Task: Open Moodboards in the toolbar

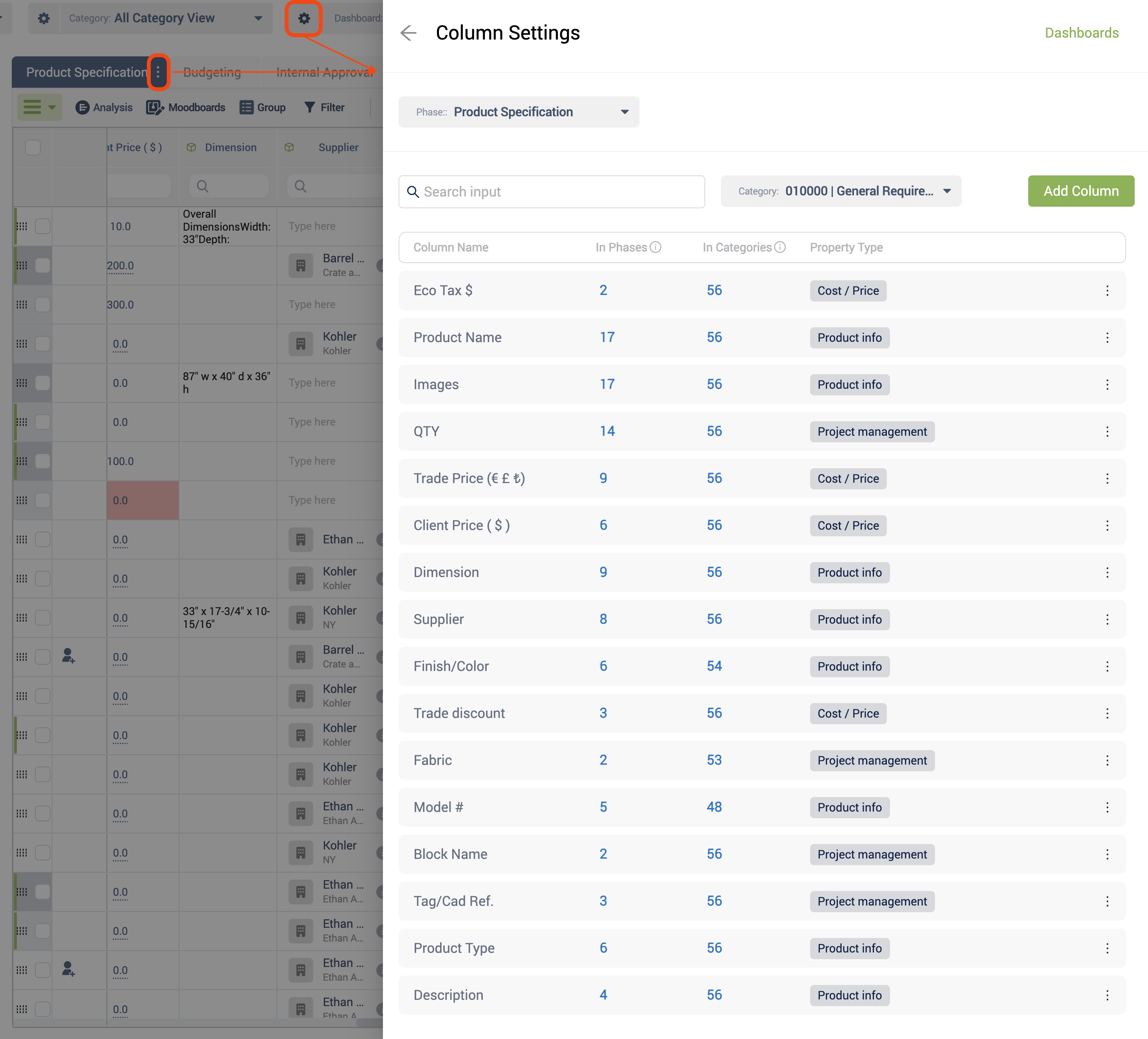Action: (x=186, y=108)
